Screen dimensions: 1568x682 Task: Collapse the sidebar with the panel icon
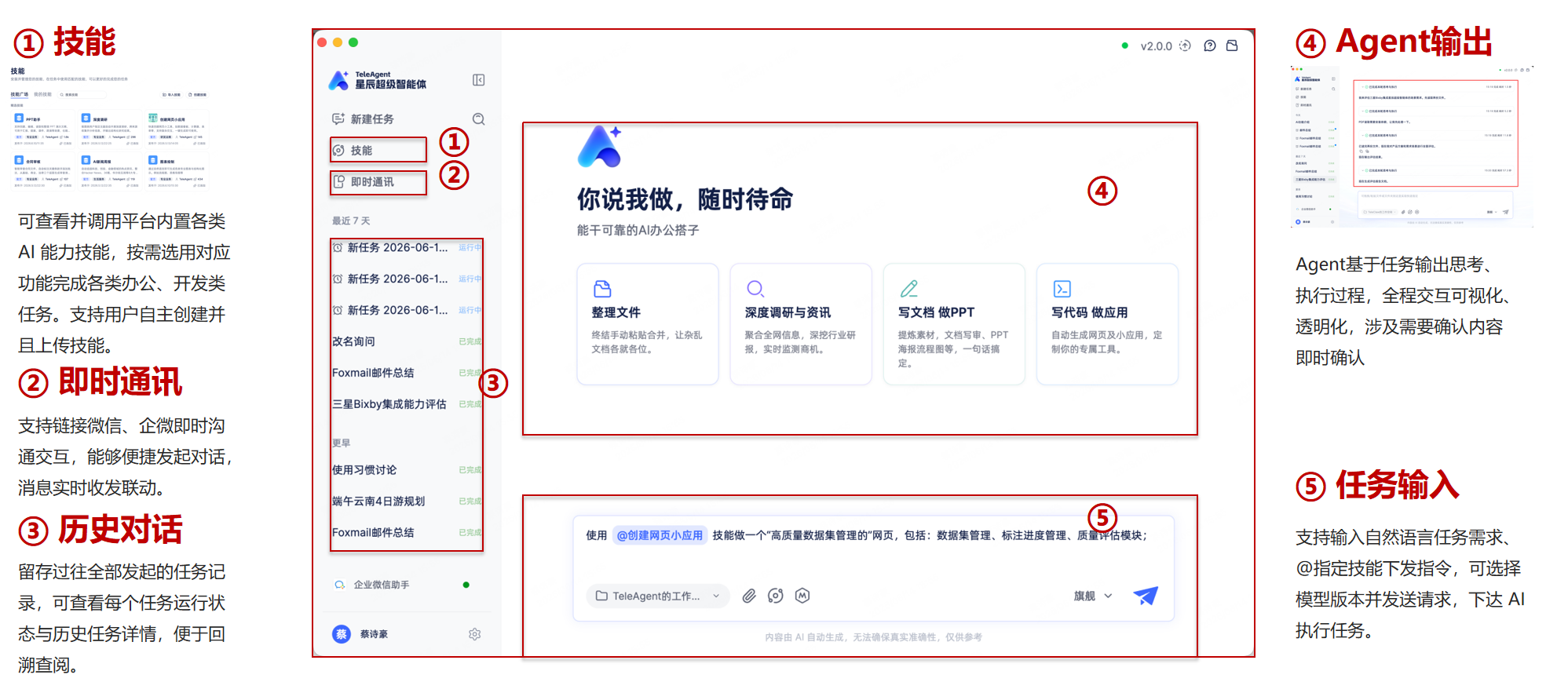point(478,80)
